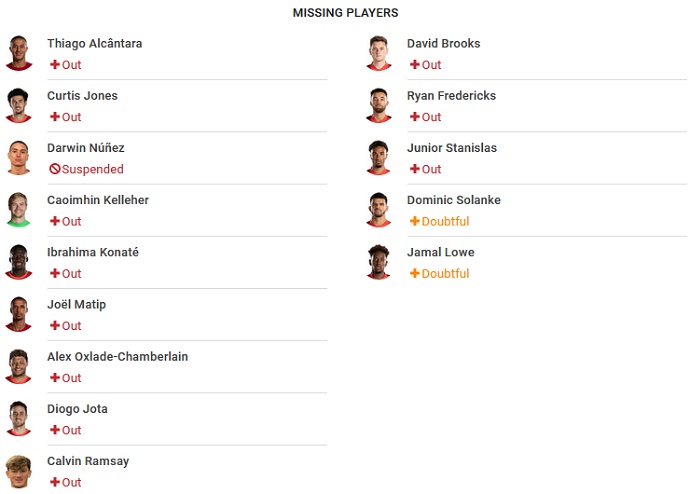Select Dominic Solanke's avatar photo

(x=378, y=210)
